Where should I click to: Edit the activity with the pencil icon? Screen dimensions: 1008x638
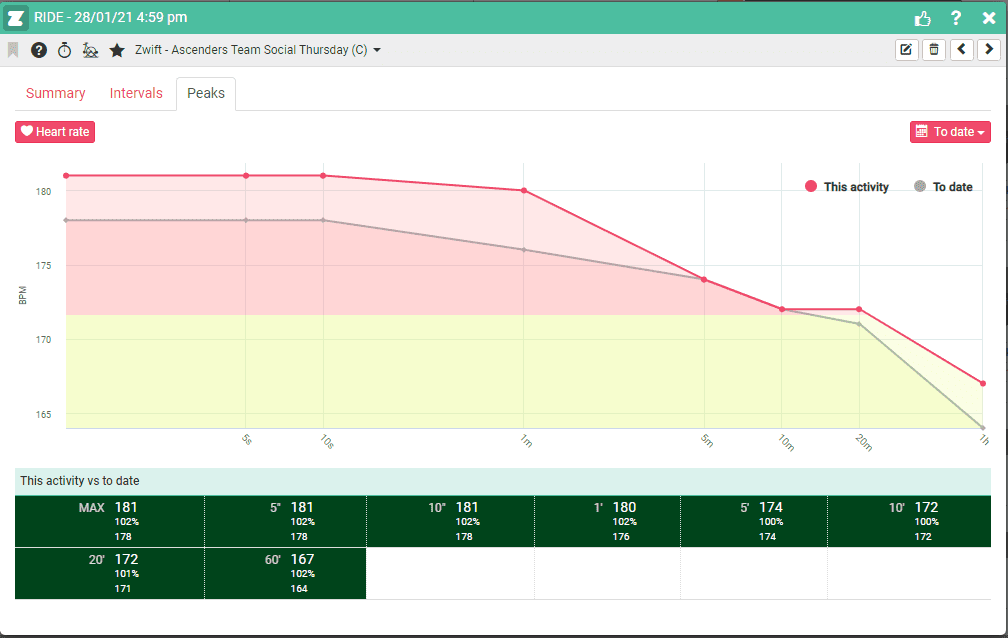coord(906,49)
